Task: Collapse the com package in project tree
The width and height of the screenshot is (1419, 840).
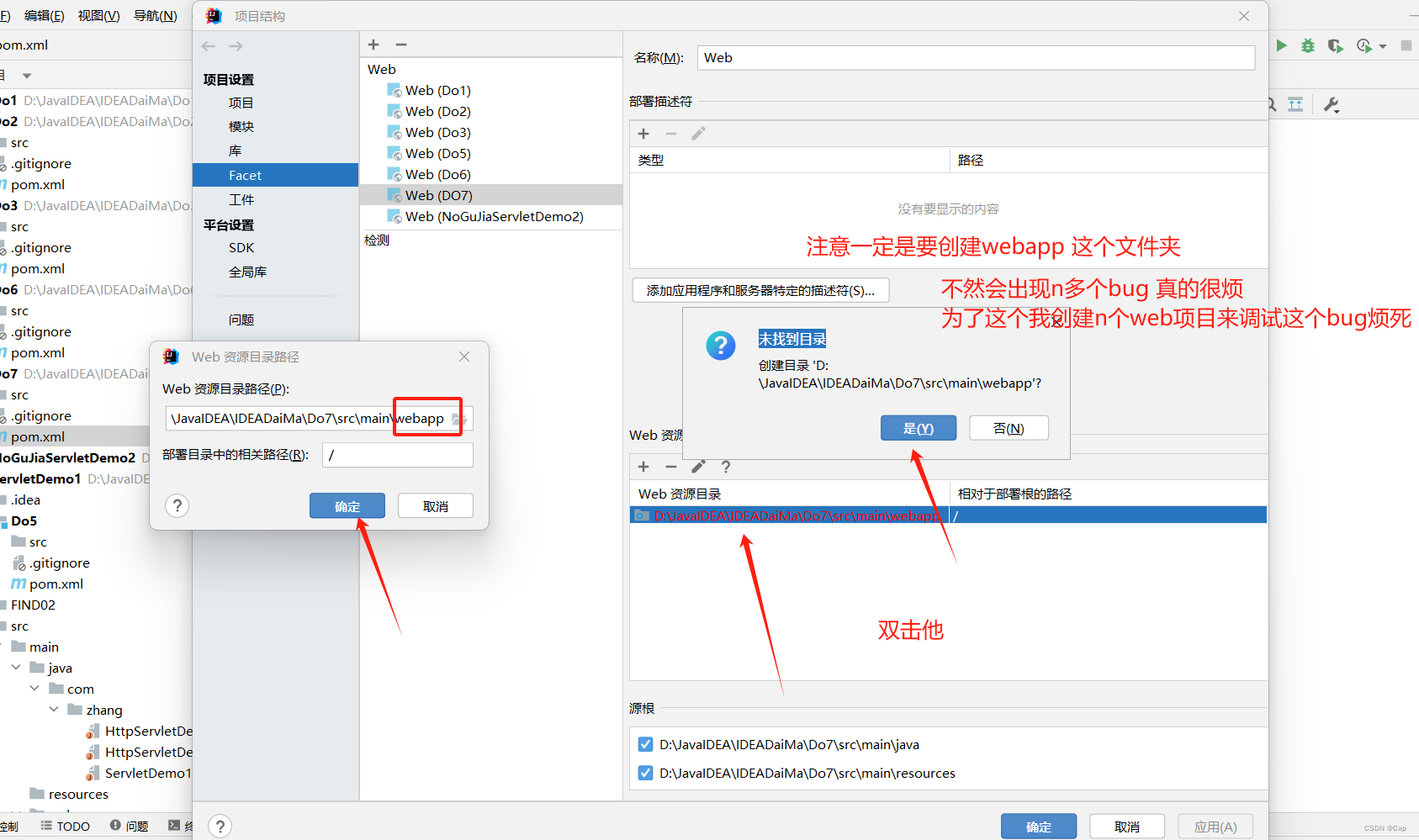Action: coord(34,689)
